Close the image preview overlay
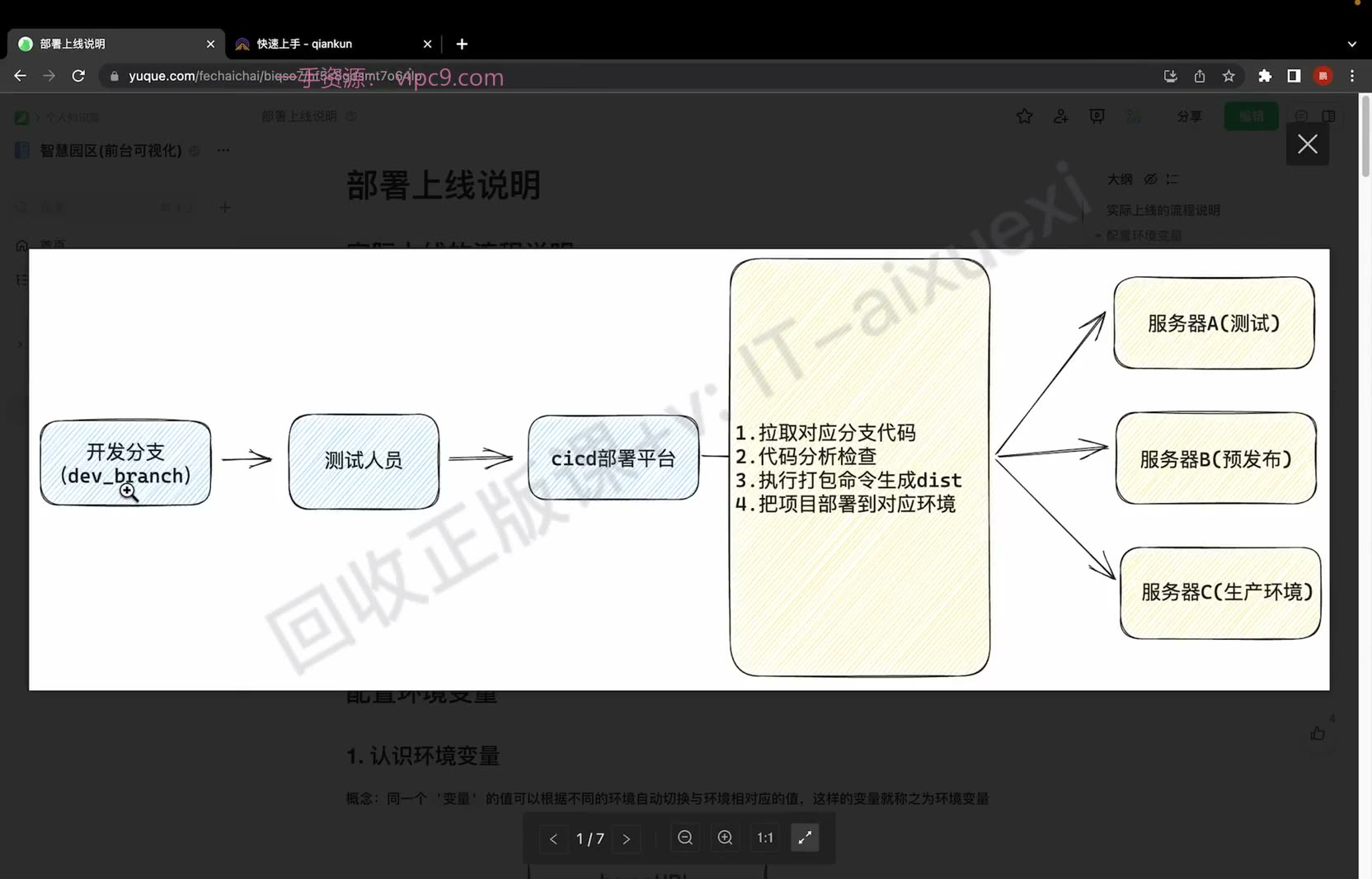This screenshot has height=879, width=1372. coord(1307,144)
